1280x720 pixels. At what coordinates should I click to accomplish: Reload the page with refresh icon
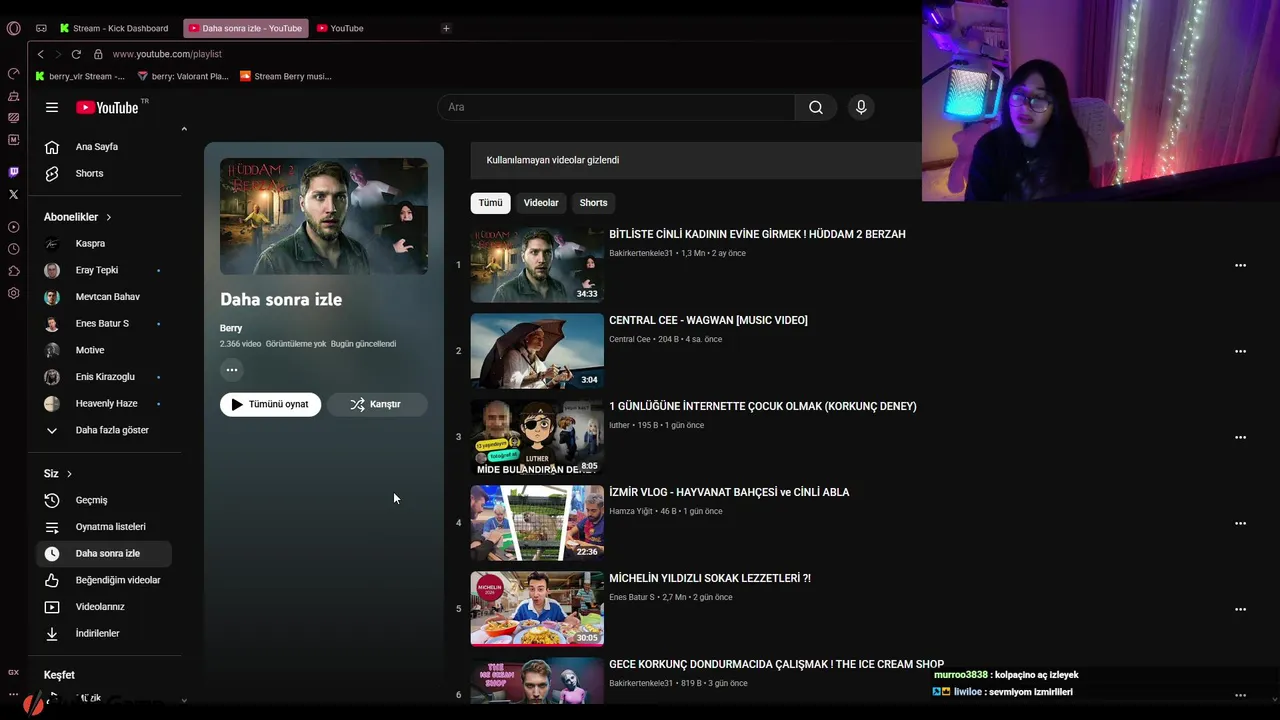pos(76,54)
